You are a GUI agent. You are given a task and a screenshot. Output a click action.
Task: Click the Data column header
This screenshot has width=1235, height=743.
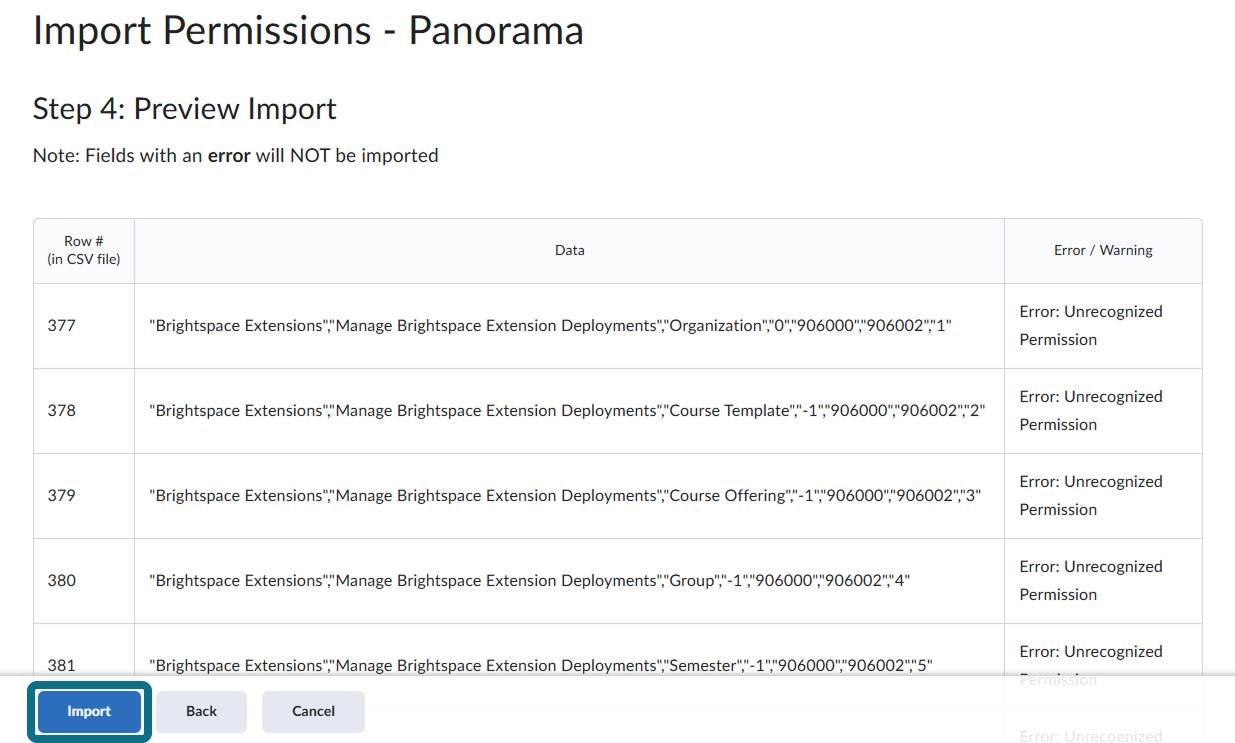click(x=570, y=250)
